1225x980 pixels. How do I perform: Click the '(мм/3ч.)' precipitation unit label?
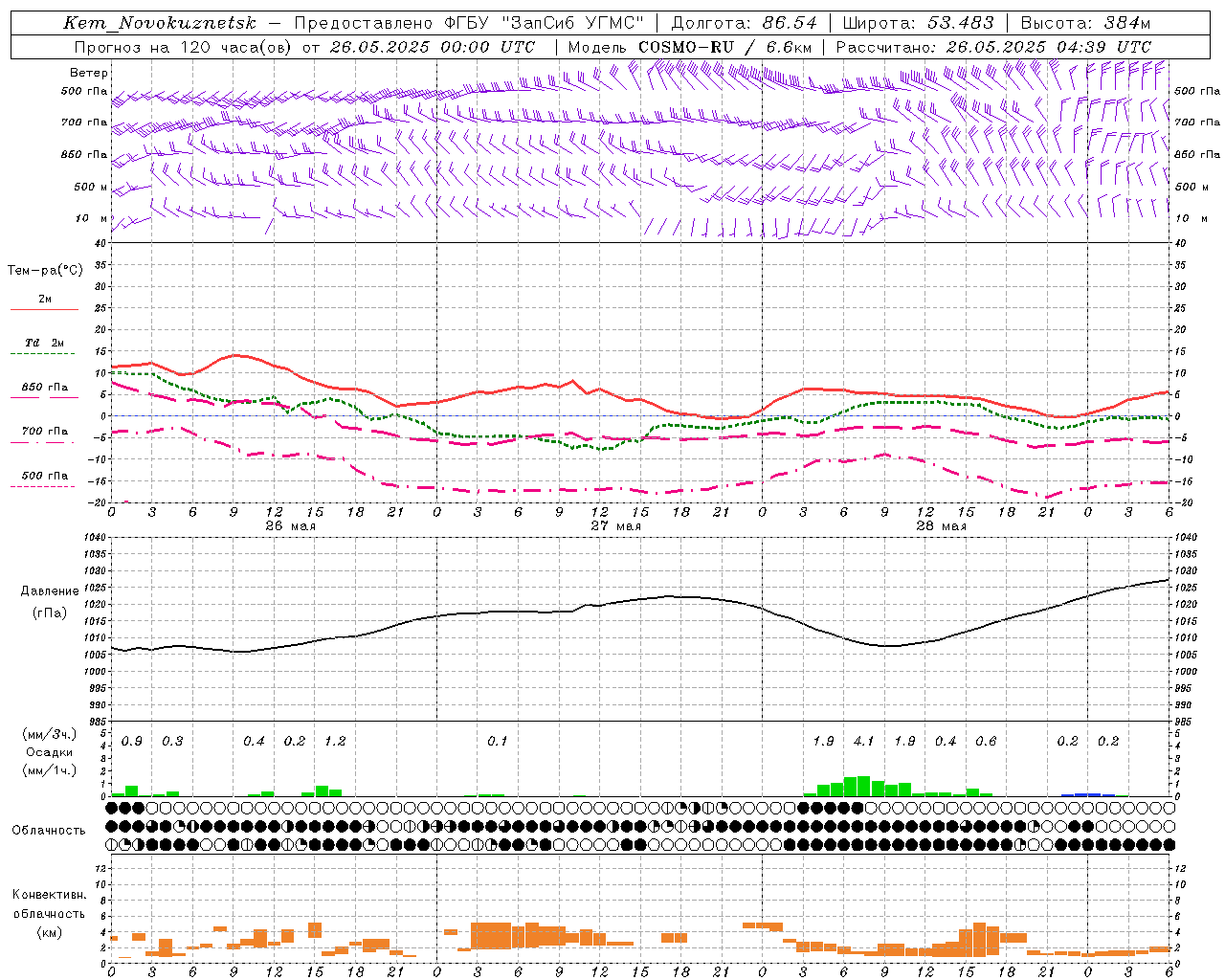tap(50, 735)
